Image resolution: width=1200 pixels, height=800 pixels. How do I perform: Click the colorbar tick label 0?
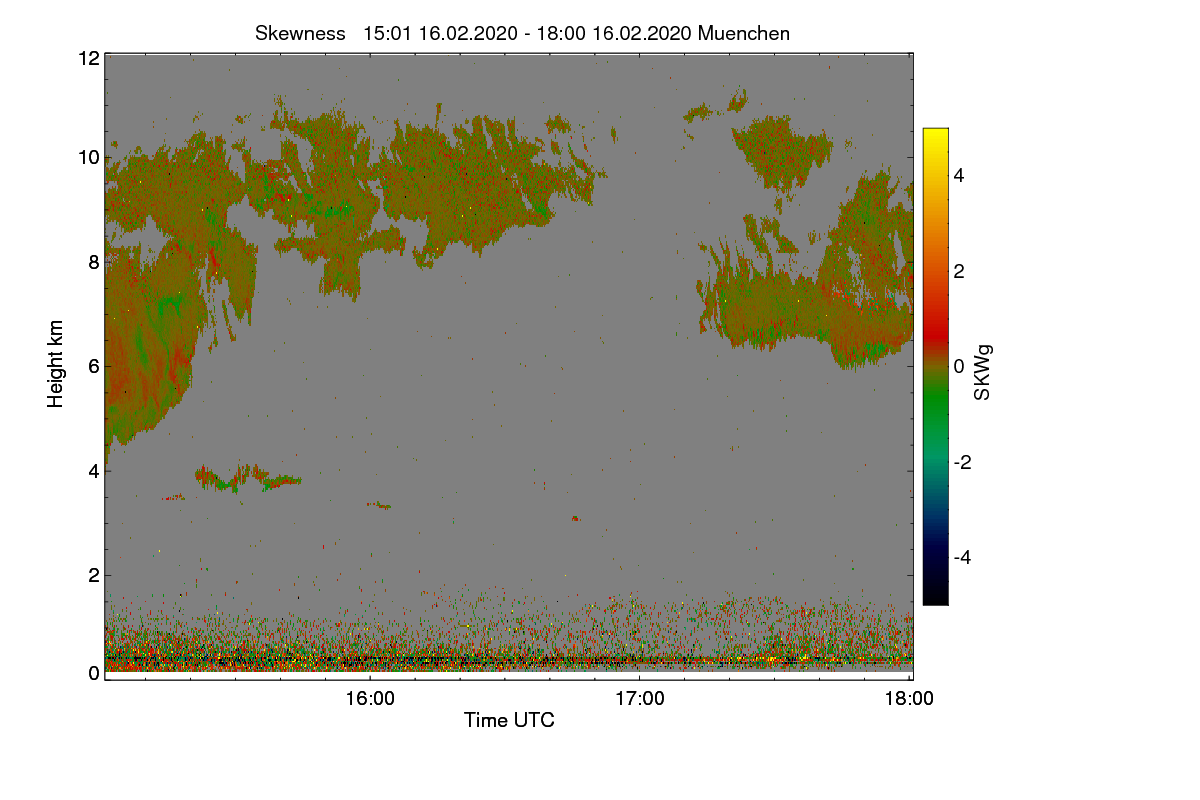point(959,367)
